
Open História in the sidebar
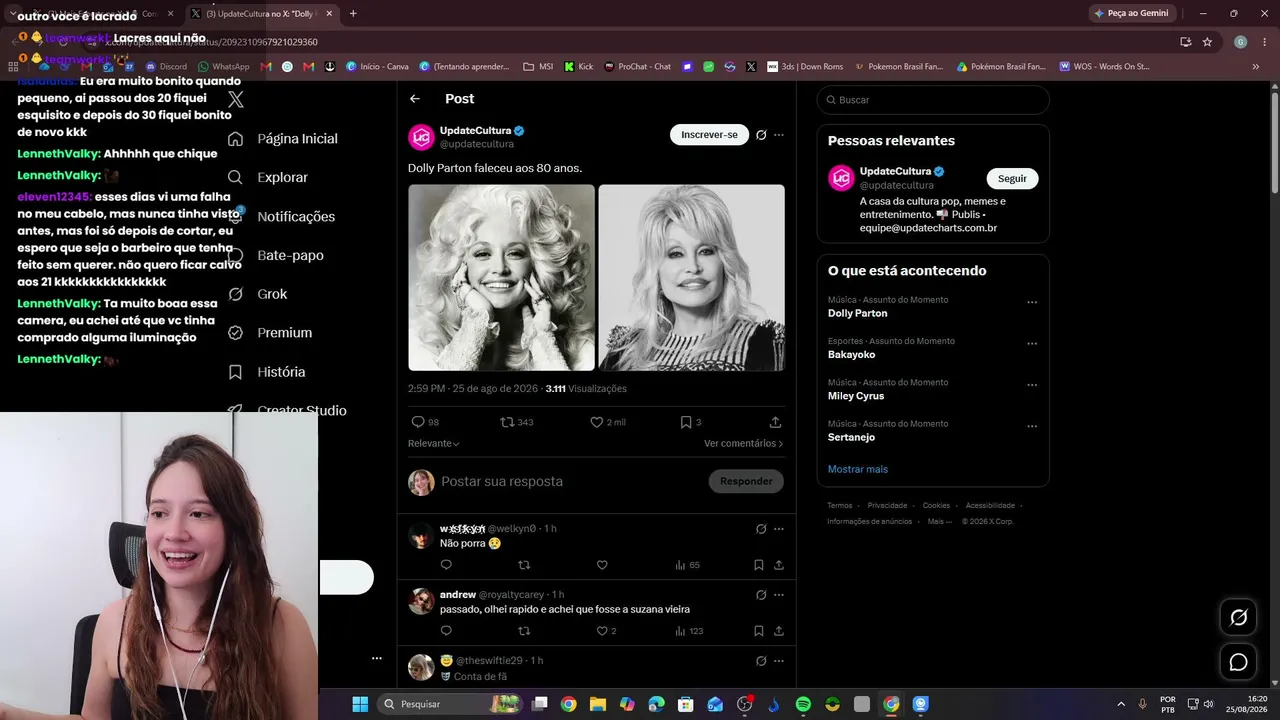coord(267,372)
